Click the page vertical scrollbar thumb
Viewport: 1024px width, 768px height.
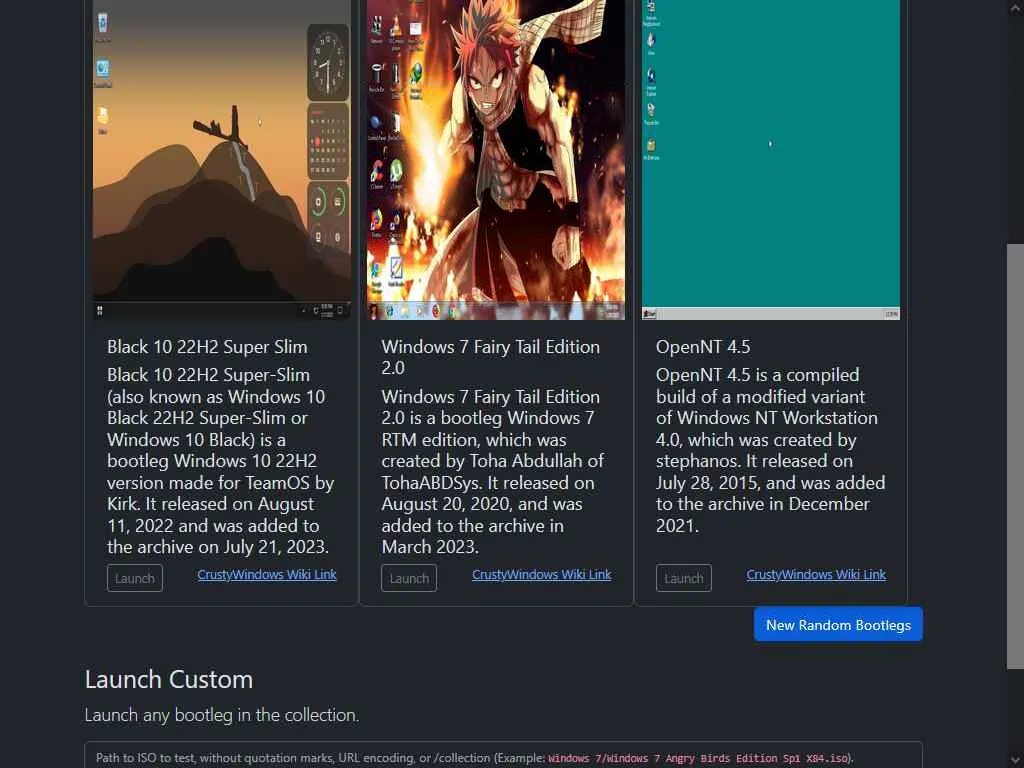pyautogui.click(x=1015, y=456)
